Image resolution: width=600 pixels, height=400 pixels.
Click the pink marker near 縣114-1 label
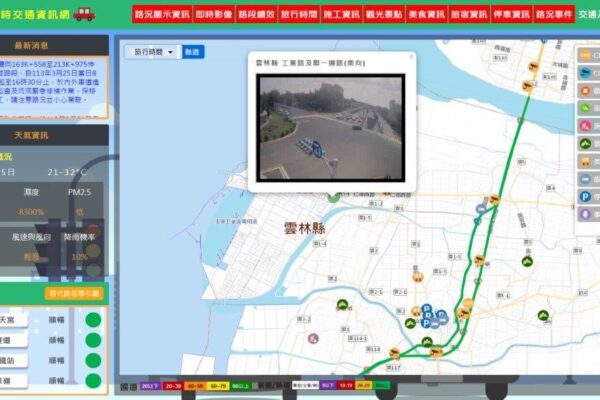tap(313, 338)
